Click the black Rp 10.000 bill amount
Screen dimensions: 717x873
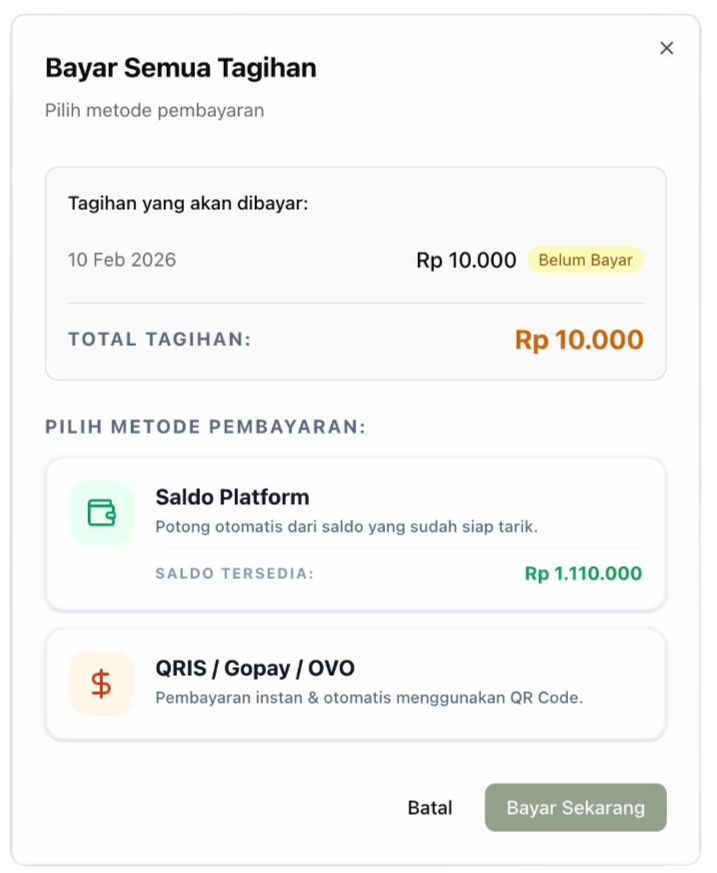[466, 260]
